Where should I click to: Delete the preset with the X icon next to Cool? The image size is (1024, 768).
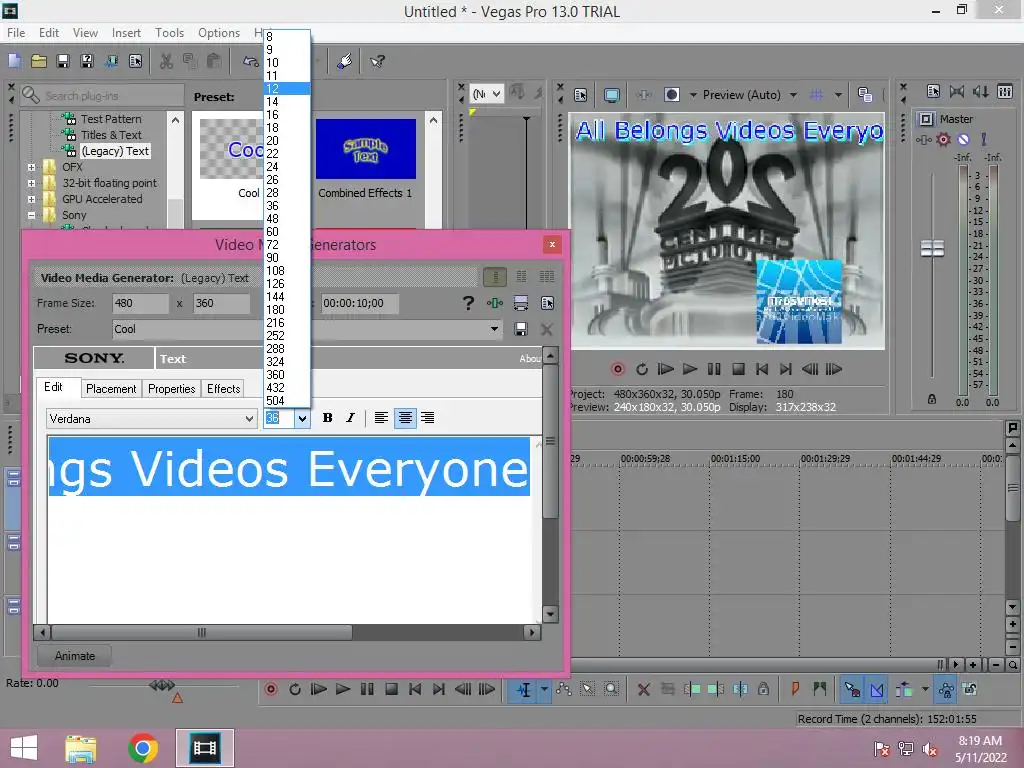coord(547,329)
